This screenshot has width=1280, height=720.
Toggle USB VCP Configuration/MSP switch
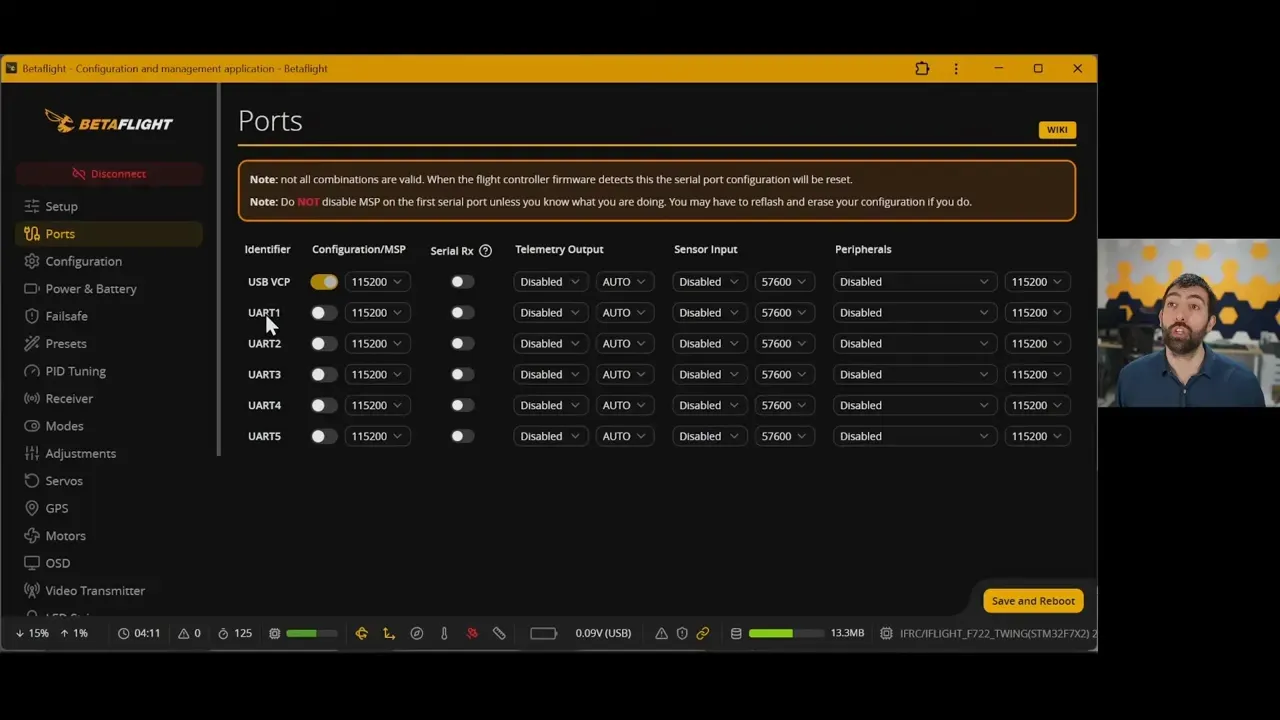(324, 282)
